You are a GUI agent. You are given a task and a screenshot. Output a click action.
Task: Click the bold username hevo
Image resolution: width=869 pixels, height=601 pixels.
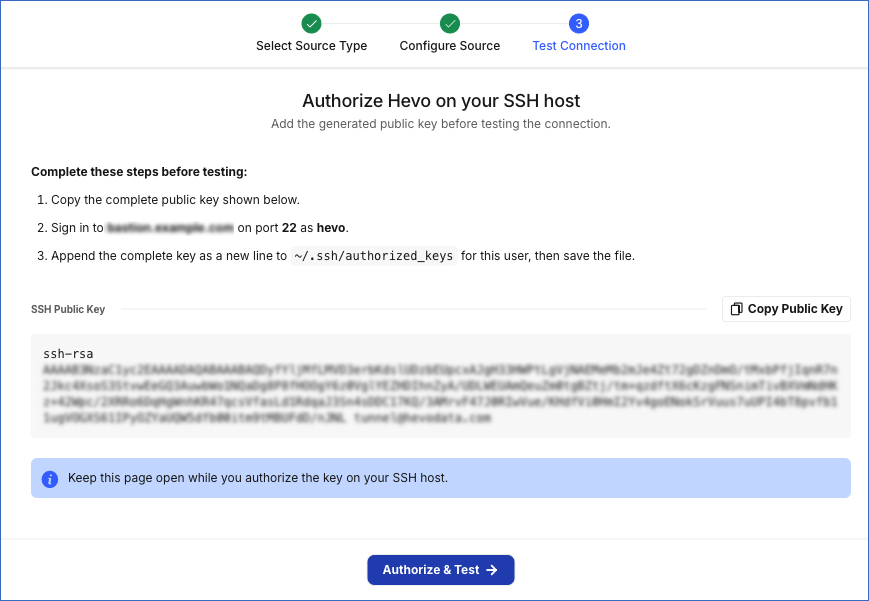(331, 228)
